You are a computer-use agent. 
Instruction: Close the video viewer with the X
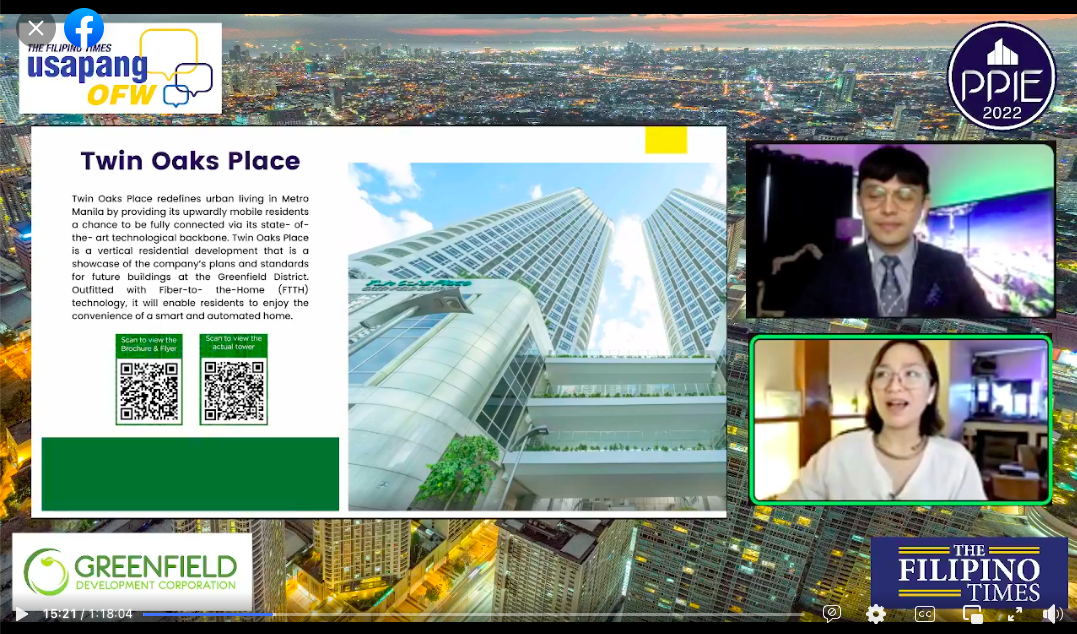(x=36, y=28)
